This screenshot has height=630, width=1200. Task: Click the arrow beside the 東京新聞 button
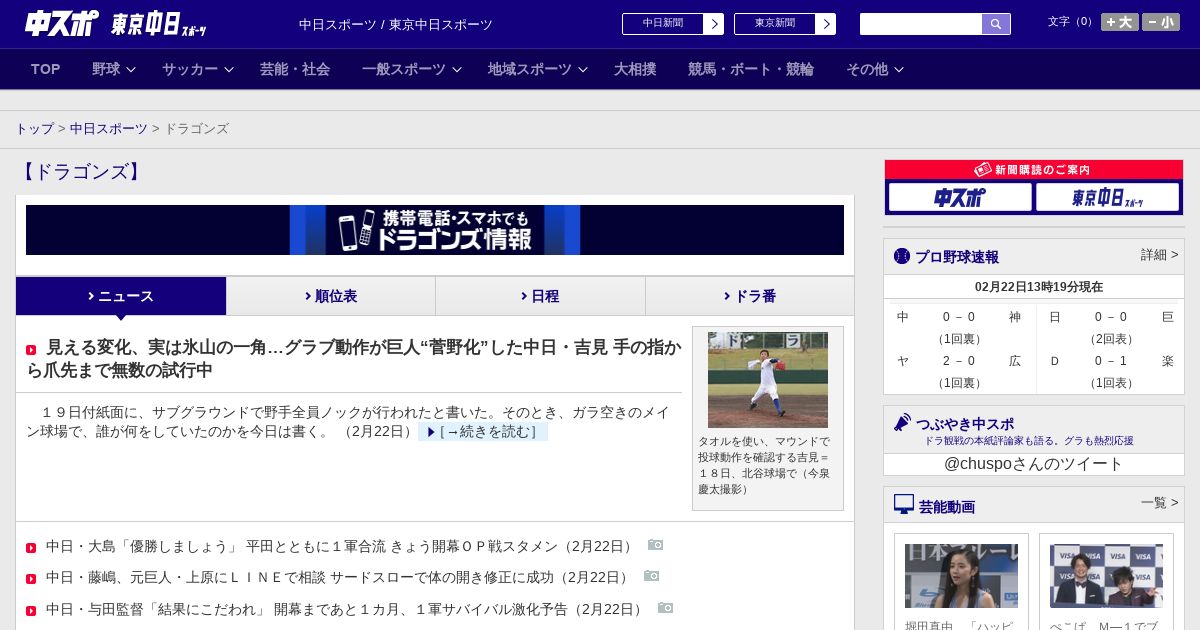coord(825,24)
